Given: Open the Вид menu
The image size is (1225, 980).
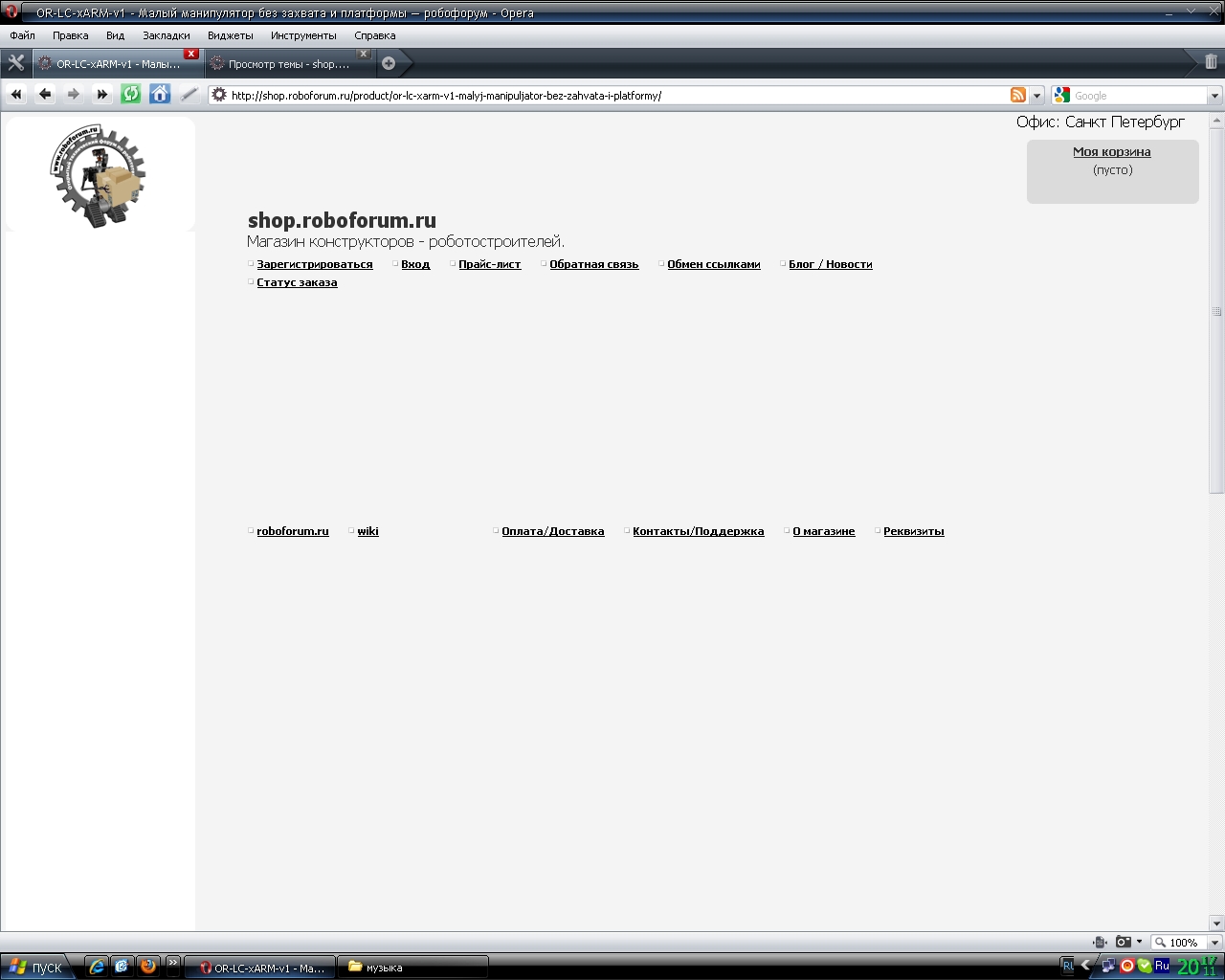Looking at the screenshot, I should point(115,35).
